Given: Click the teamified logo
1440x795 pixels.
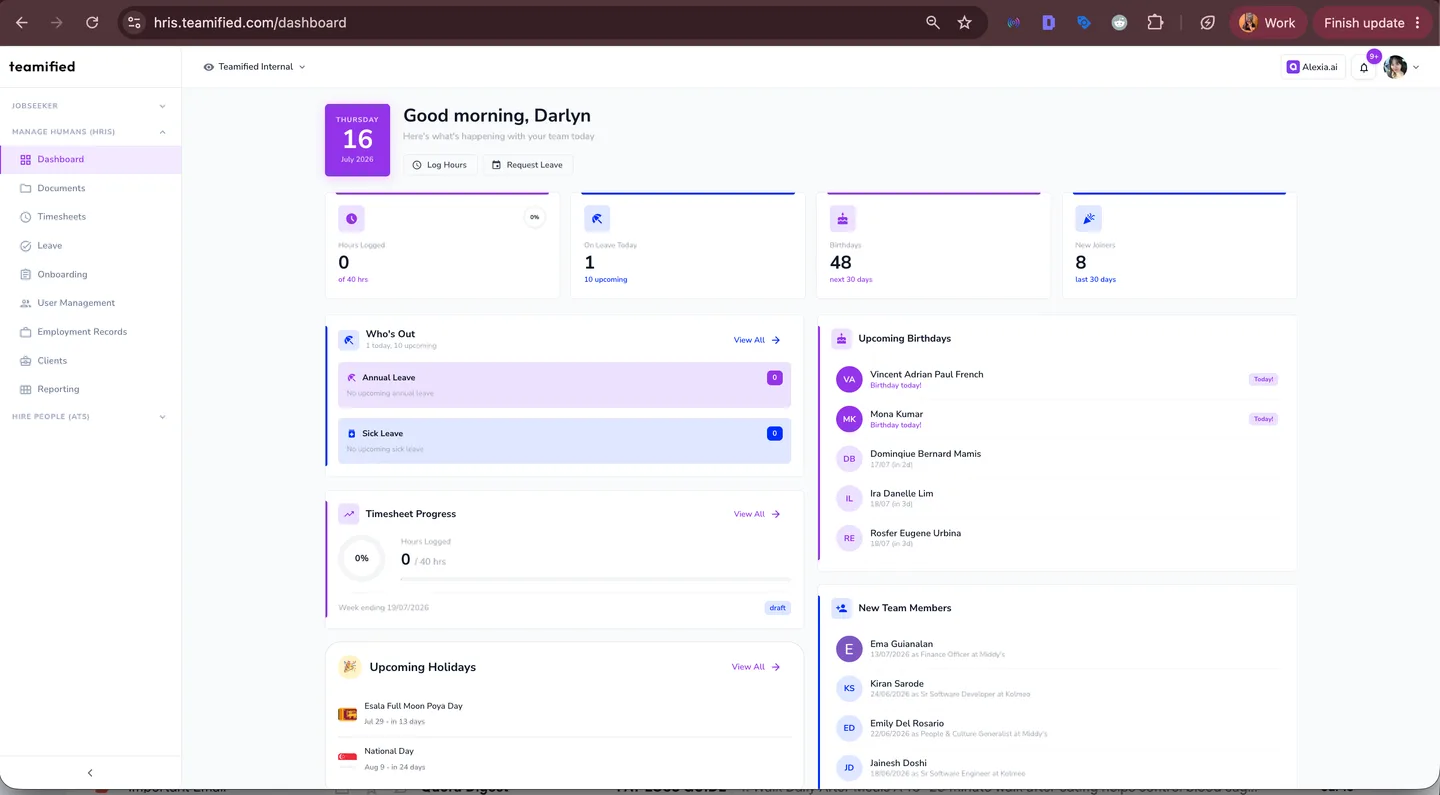Looking at the screenshot, I should 42,67.
